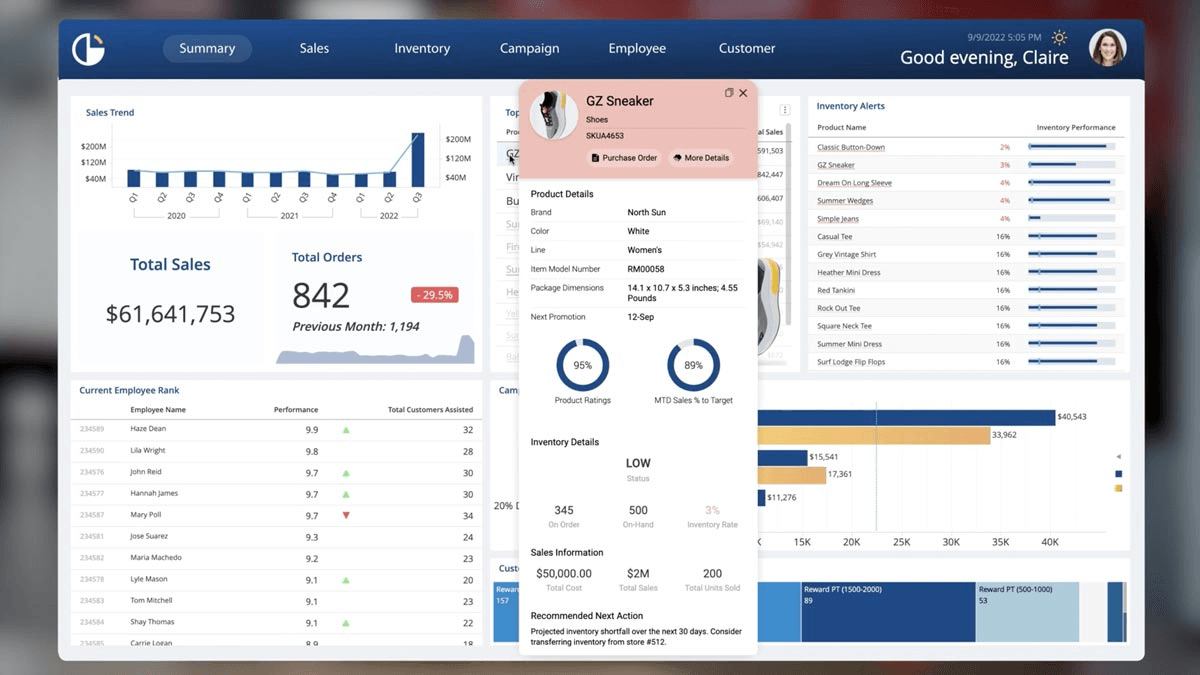Switch to the Inventory tab
This screenshot has height=675, width=1200.
tap(422, 47)
